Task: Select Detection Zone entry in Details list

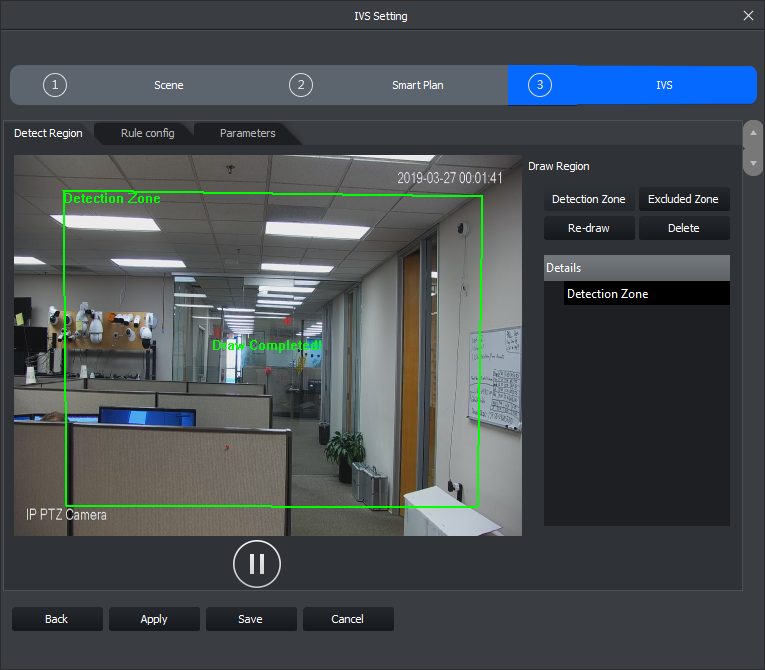Action: pyautogui.click(x=645, y=294)
